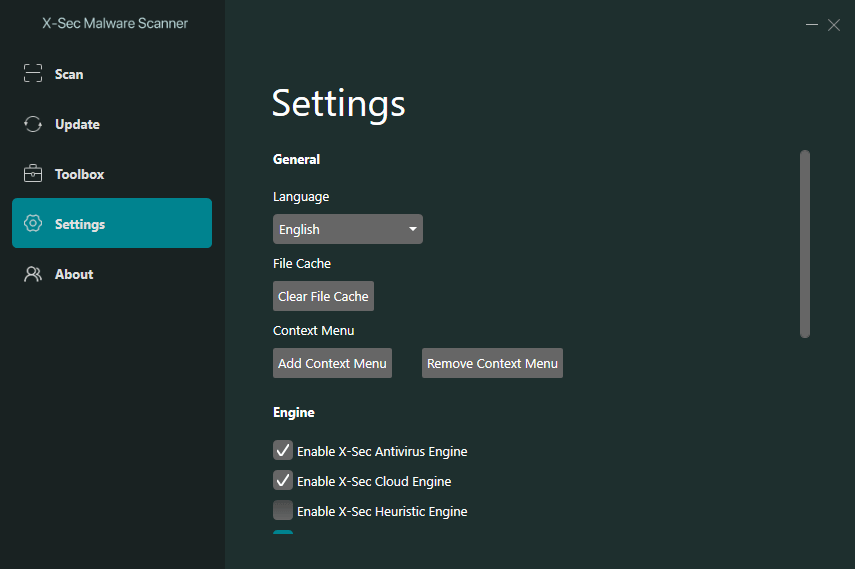Click the settings panel vertical scrollbar

tap(805, 244)
